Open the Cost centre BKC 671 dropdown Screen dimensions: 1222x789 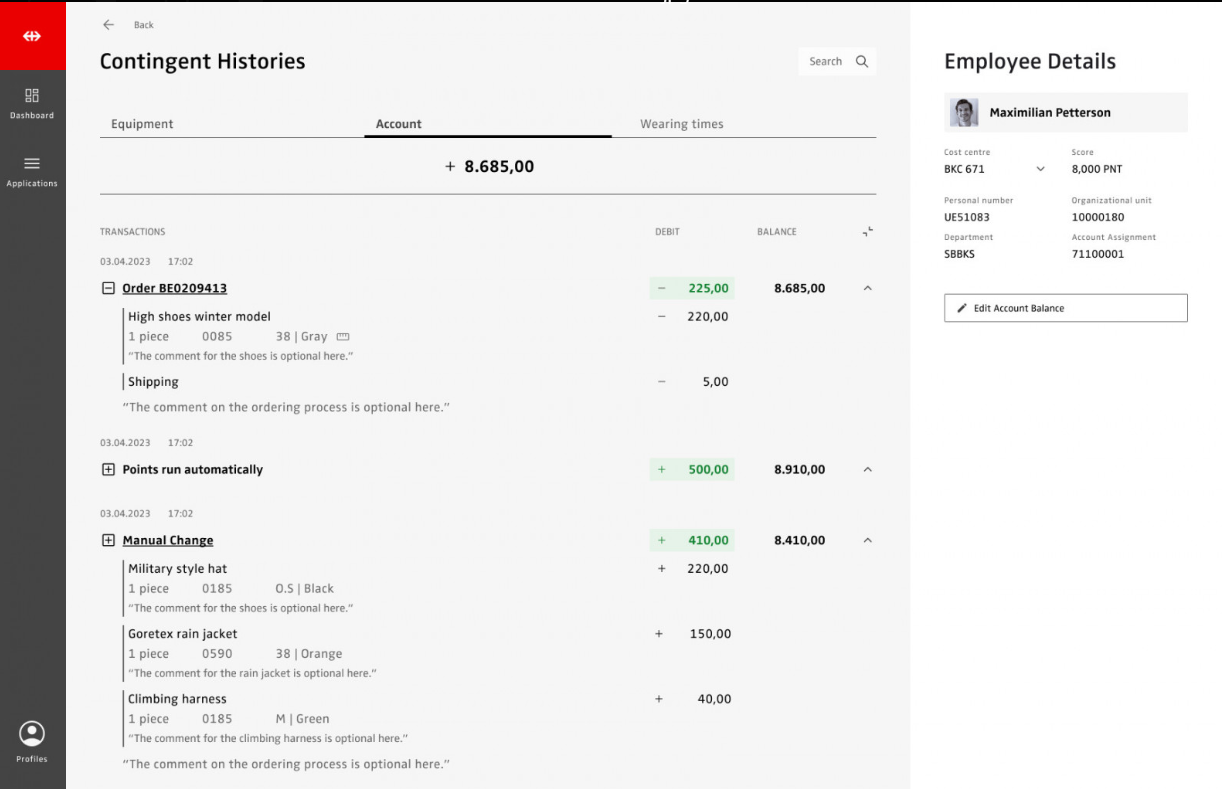click(1040, 170)
